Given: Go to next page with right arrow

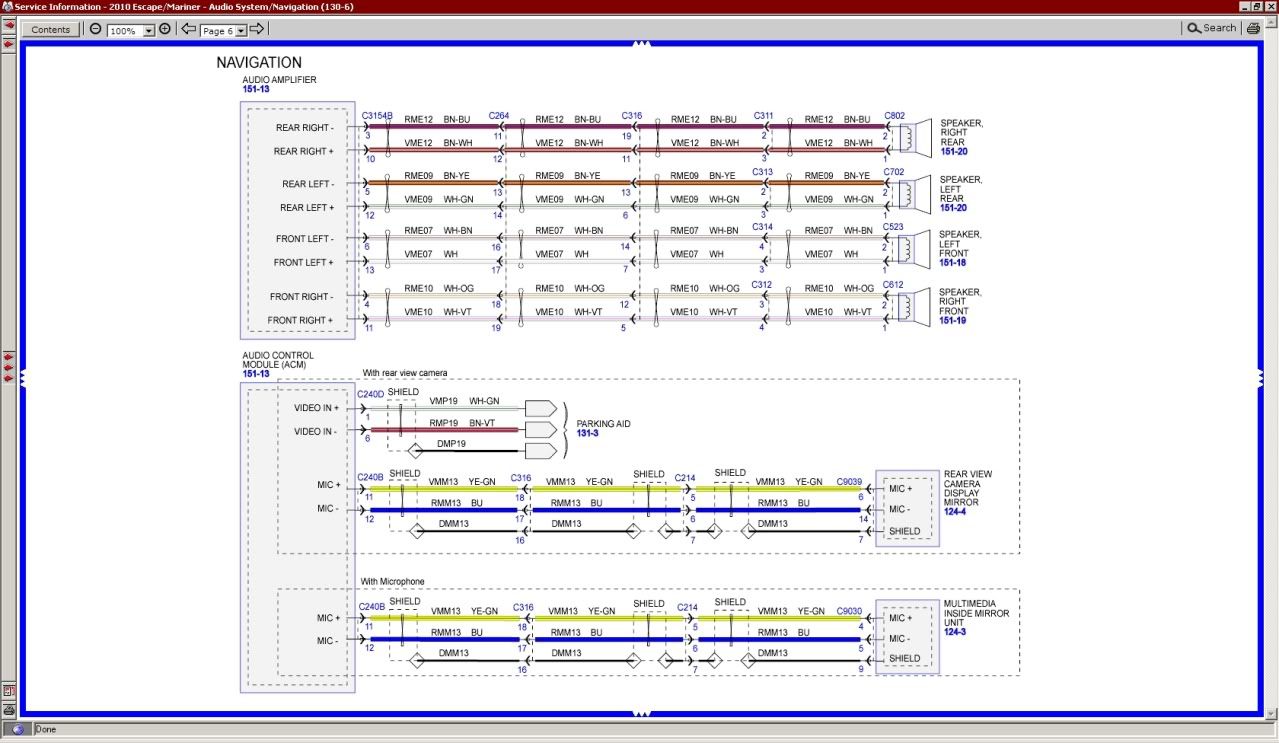Looking at the screenshot, I should point(257,29).
